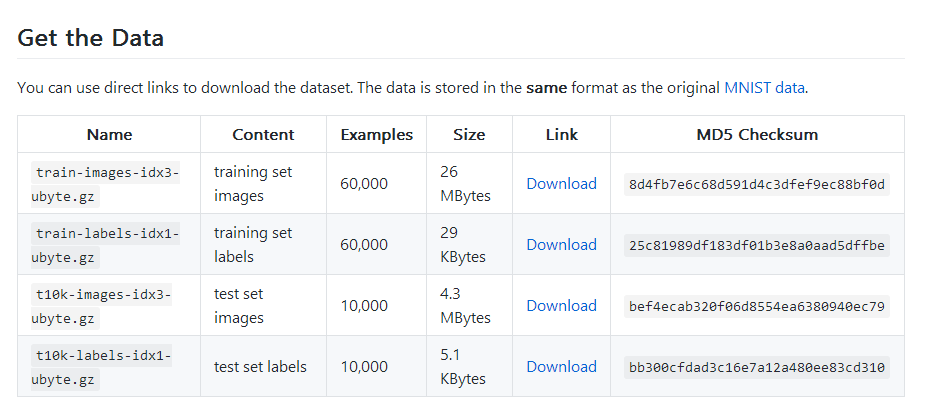The image size is (937, 406).
Task: Open the original MNIST data link
Action: click(x=764, y=87)
